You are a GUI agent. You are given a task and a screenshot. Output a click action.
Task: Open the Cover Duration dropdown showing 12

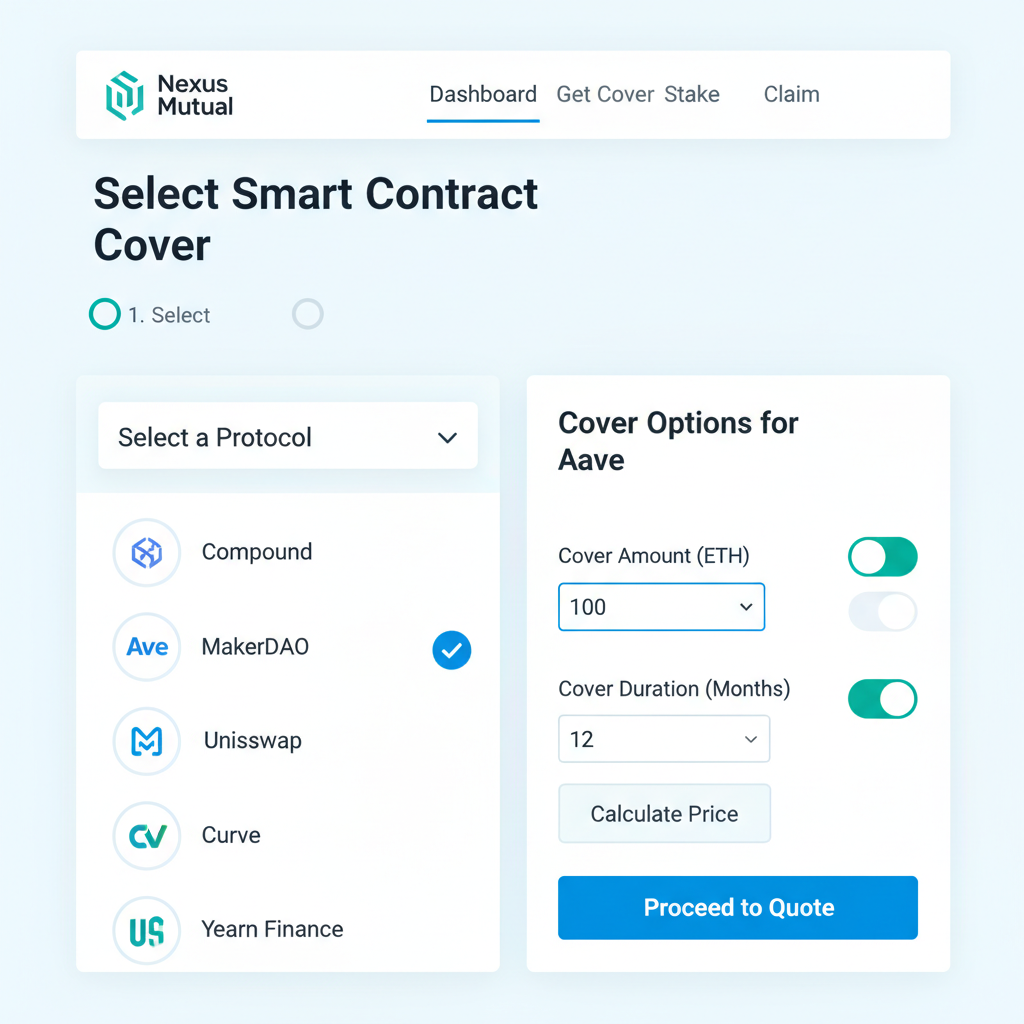663,739
